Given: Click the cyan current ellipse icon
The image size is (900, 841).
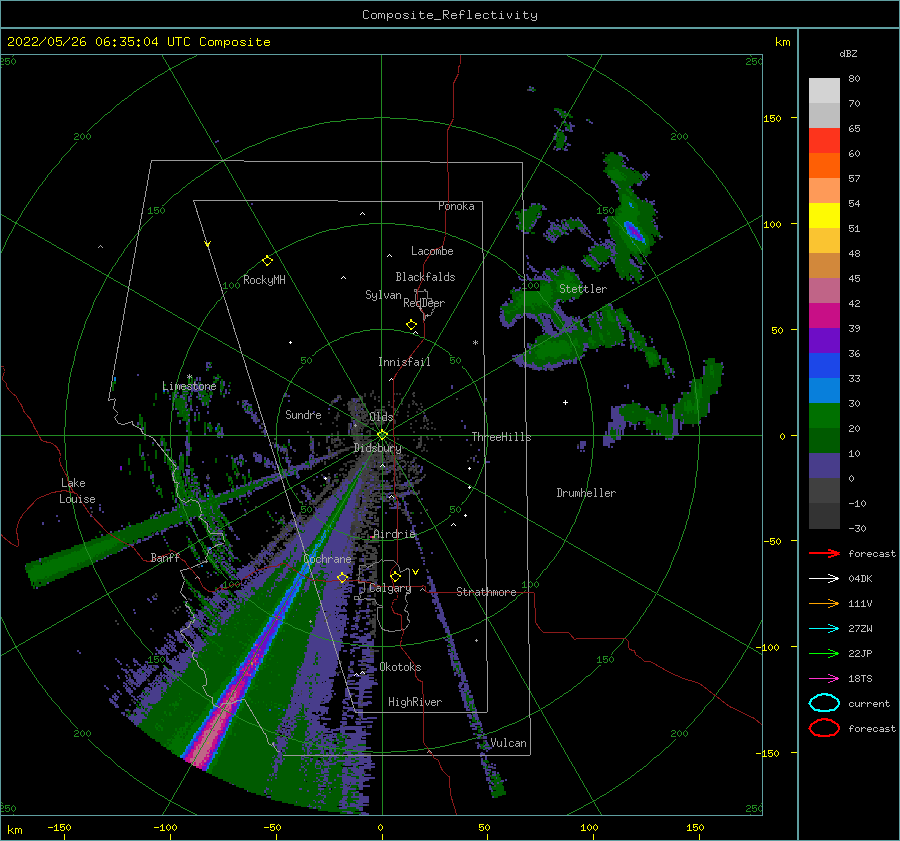Looking at the screenshot, I should (x=824, y=703).
